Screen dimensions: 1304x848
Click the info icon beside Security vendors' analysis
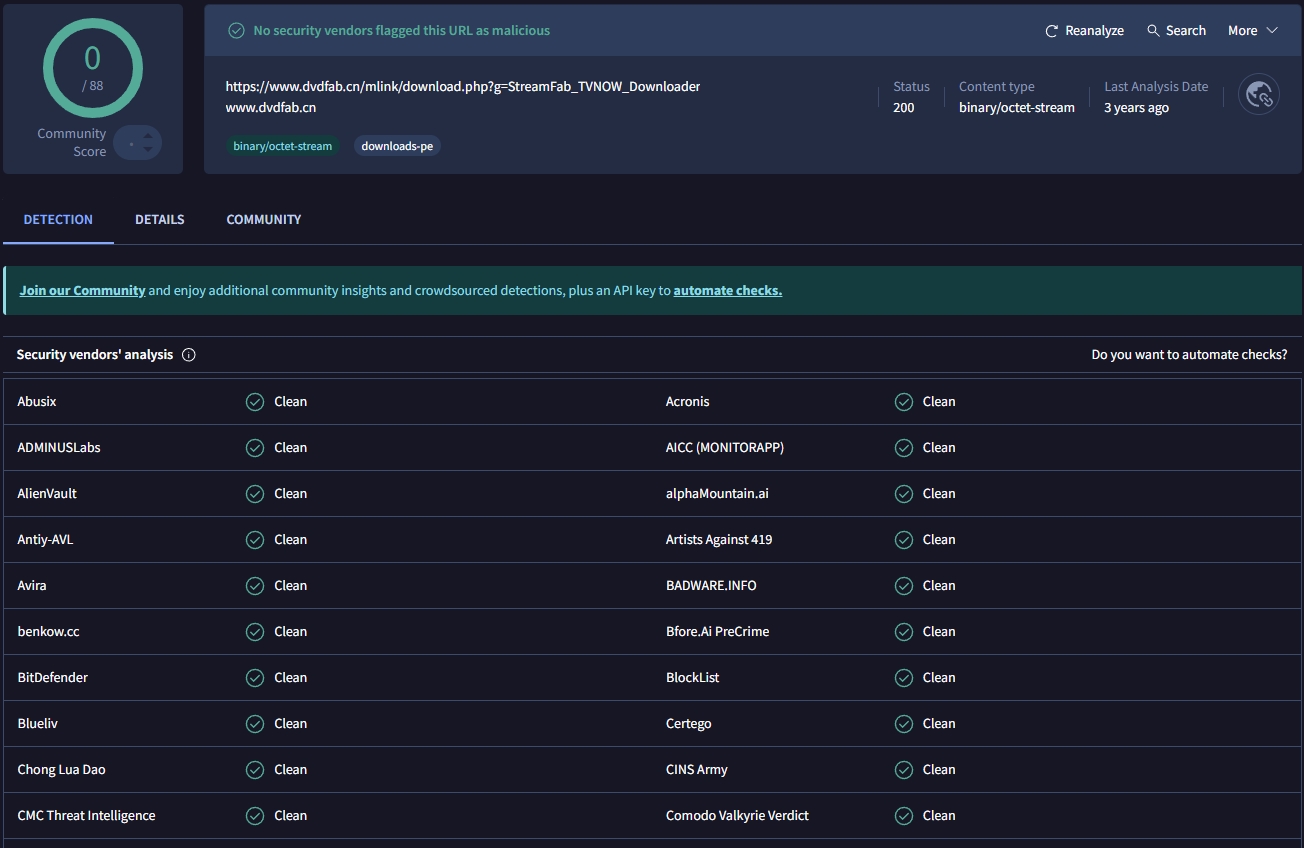coord(189,354)
